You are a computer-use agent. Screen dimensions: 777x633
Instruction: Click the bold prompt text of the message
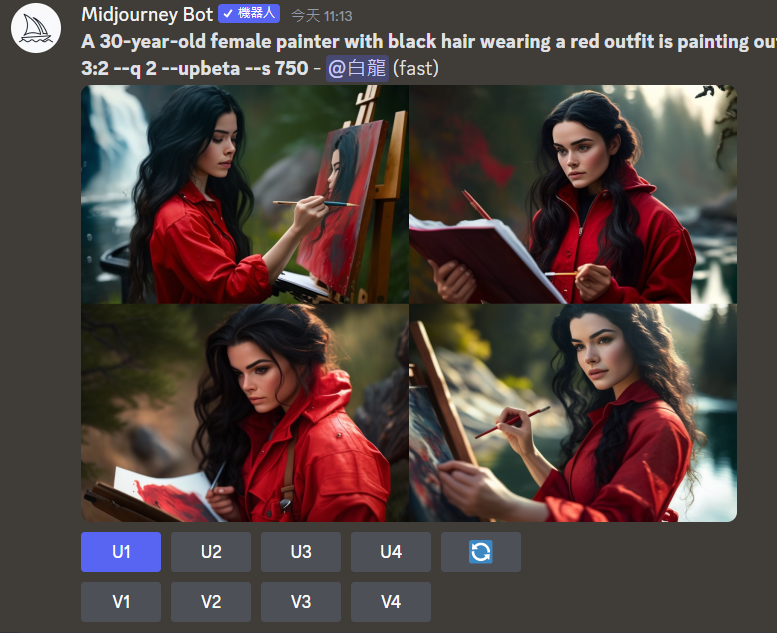(x=429, y=55)
